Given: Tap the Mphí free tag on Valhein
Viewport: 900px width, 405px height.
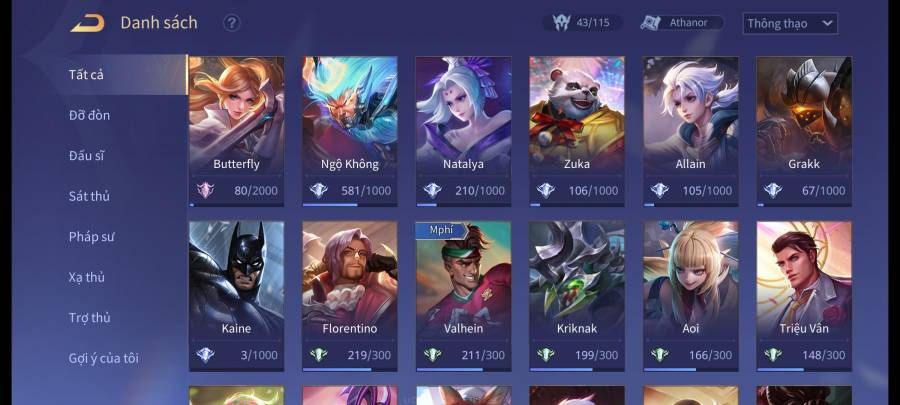Looking at the screenshot, I should (x=442, y=230).
